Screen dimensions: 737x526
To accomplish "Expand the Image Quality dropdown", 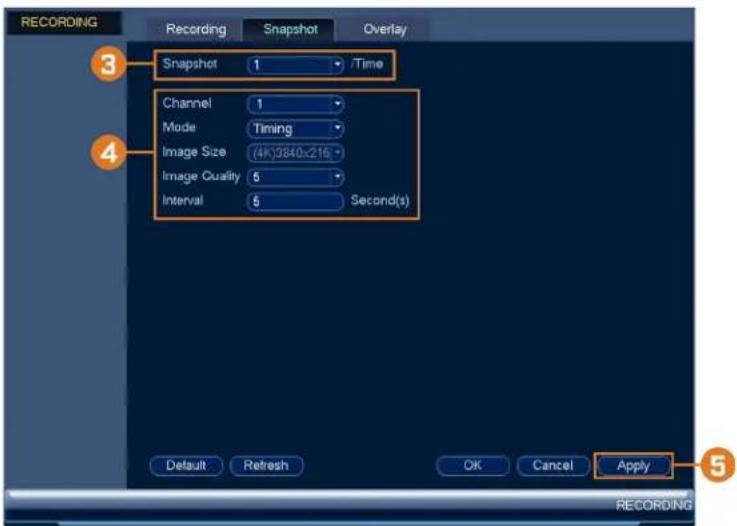I will (x=295, y=177).
